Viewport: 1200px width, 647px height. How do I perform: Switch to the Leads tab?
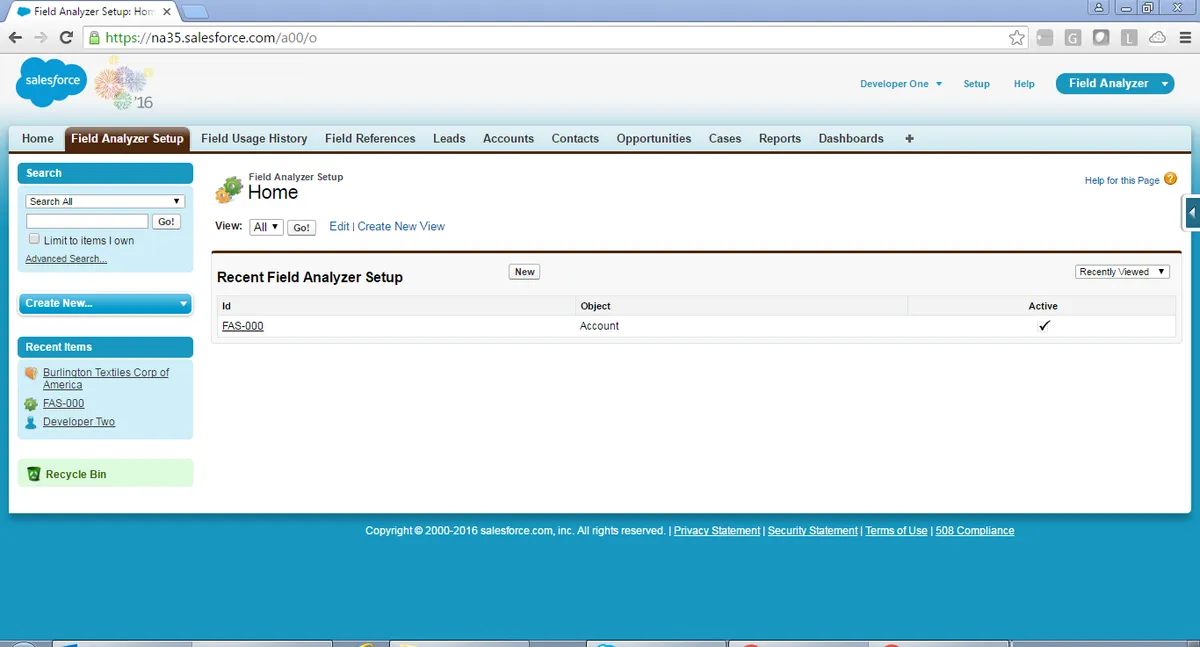[449, 139]
